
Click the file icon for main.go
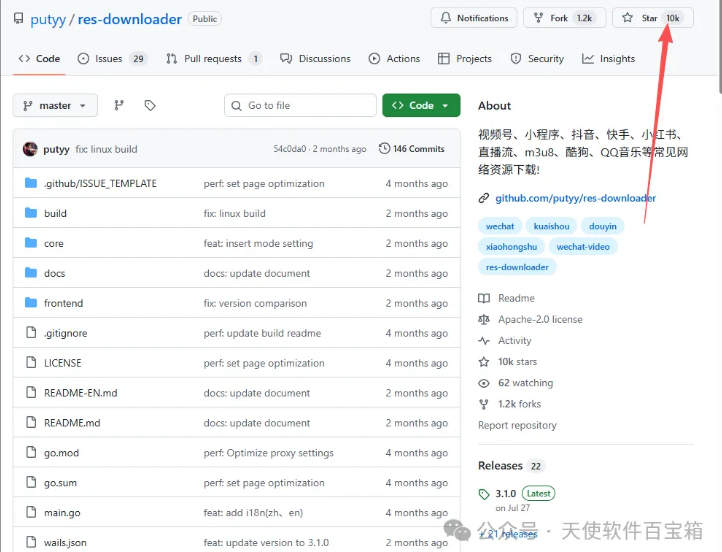(31, 512)
